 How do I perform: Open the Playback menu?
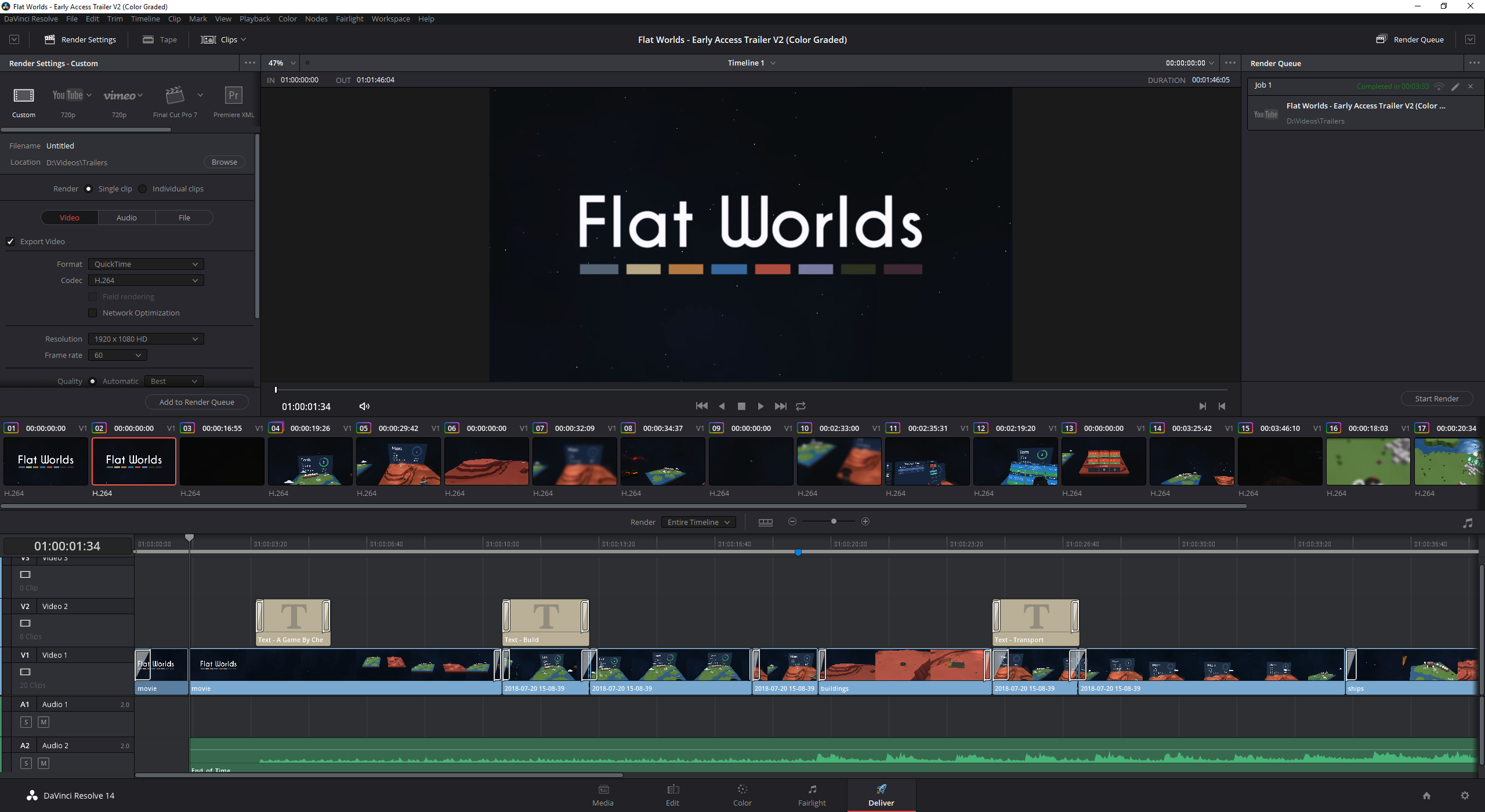pos(254,19)
